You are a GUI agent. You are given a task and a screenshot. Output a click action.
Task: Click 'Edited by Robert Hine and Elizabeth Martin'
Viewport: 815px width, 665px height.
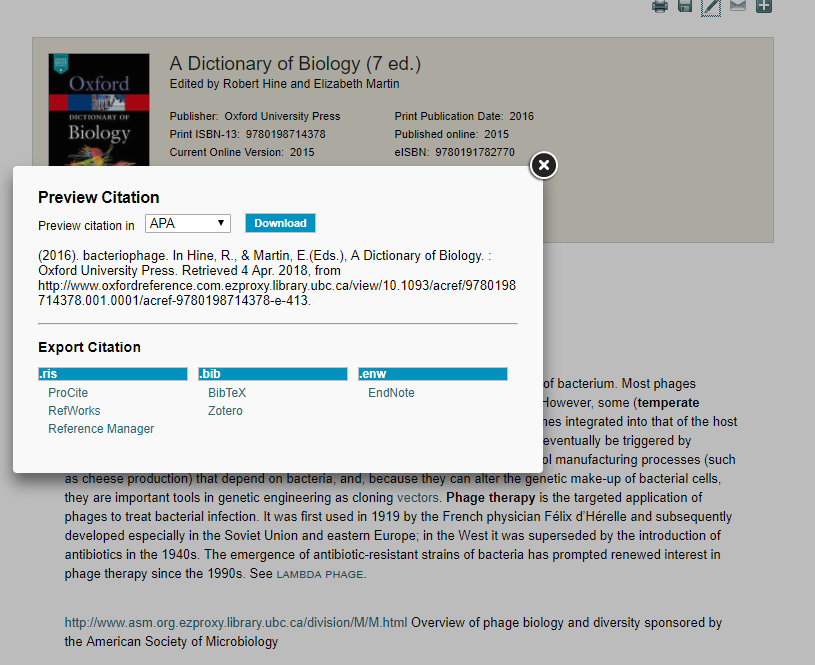click(284, 84)
